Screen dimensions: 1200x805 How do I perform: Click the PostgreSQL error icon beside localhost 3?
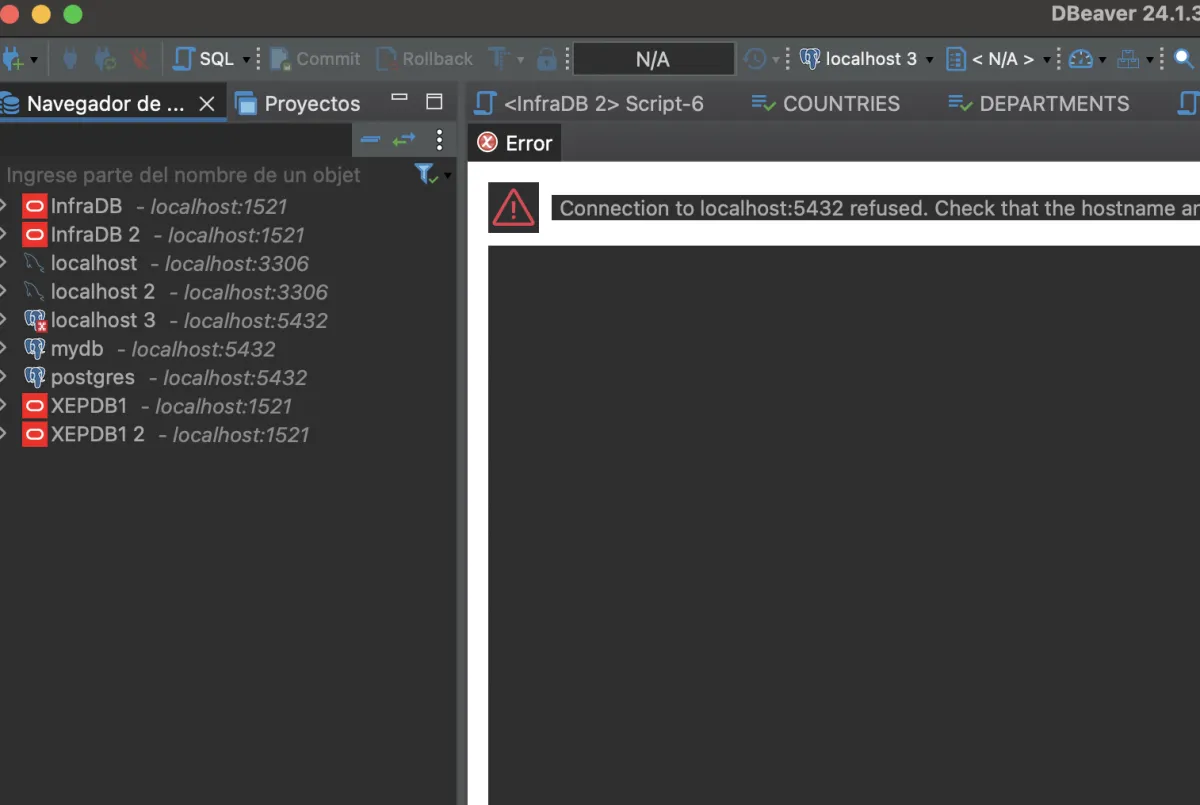(x=35, y=321)
